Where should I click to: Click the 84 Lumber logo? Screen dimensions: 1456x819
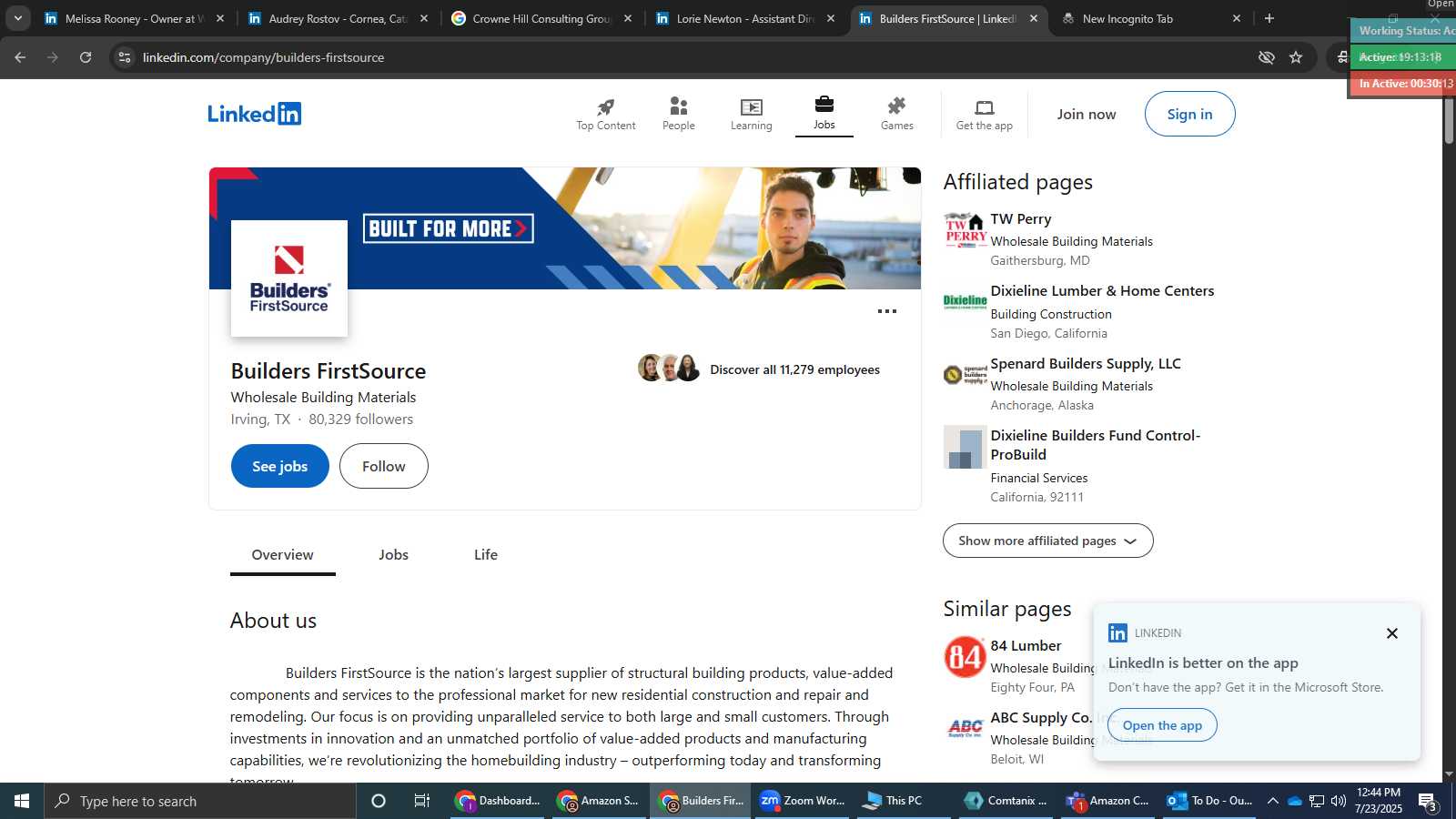966,657
